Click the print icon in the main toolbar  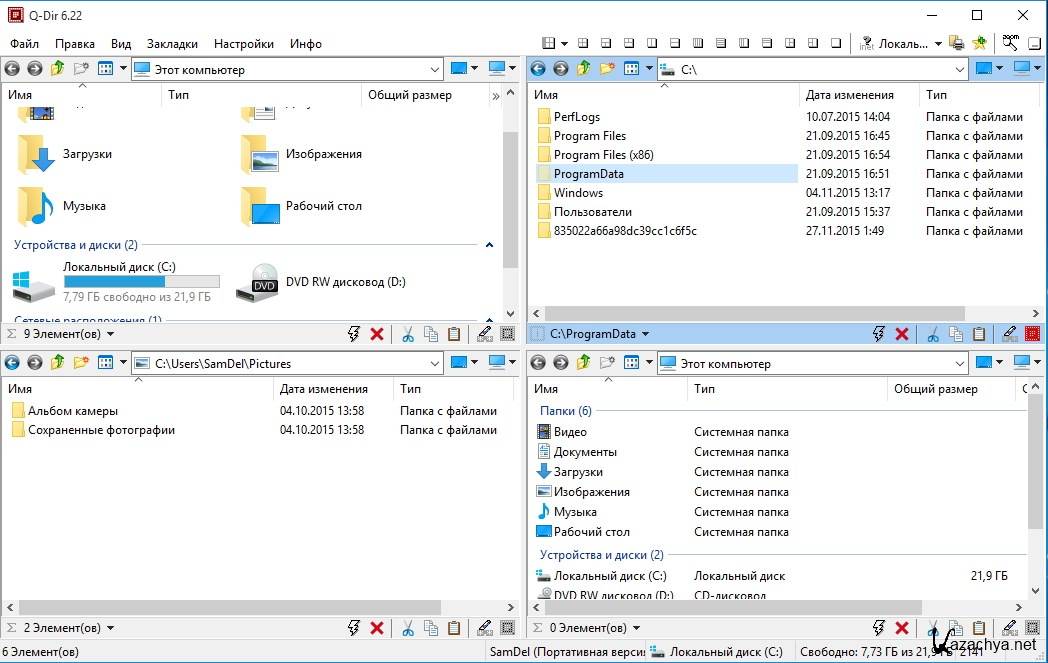(957, 43)
